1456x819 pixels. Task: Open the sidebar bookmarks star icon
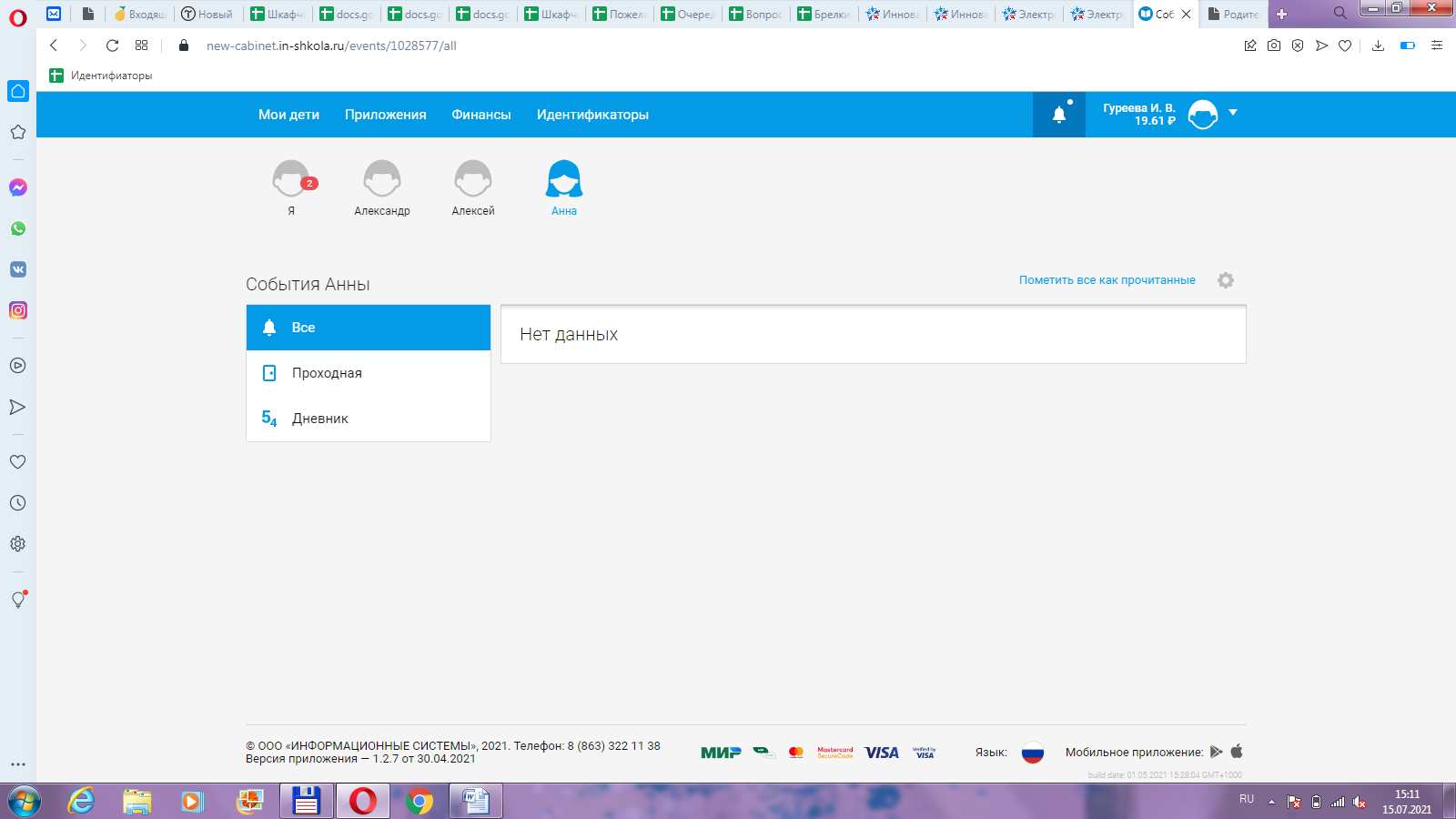click(17, 132)
